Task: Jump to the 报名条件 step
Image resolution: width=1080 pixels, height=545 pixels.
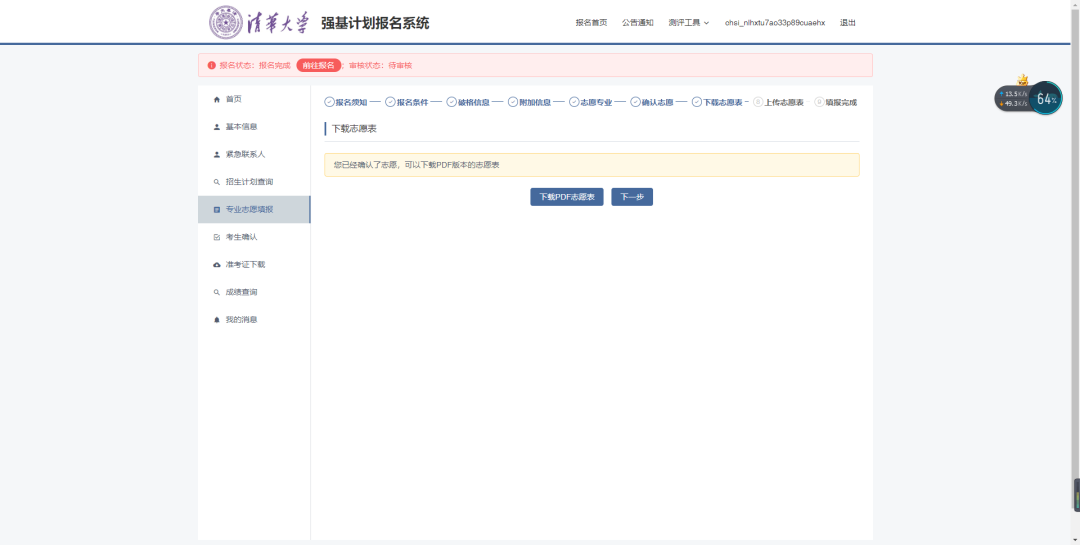Action: [x=407, y=102]
